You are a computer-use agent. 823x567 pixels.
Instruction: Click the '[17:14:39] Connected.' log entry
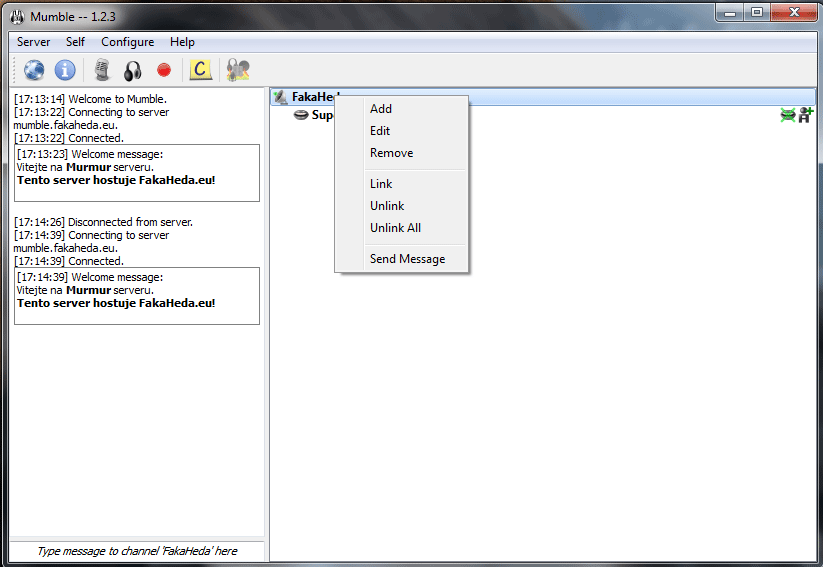point(69,261)
